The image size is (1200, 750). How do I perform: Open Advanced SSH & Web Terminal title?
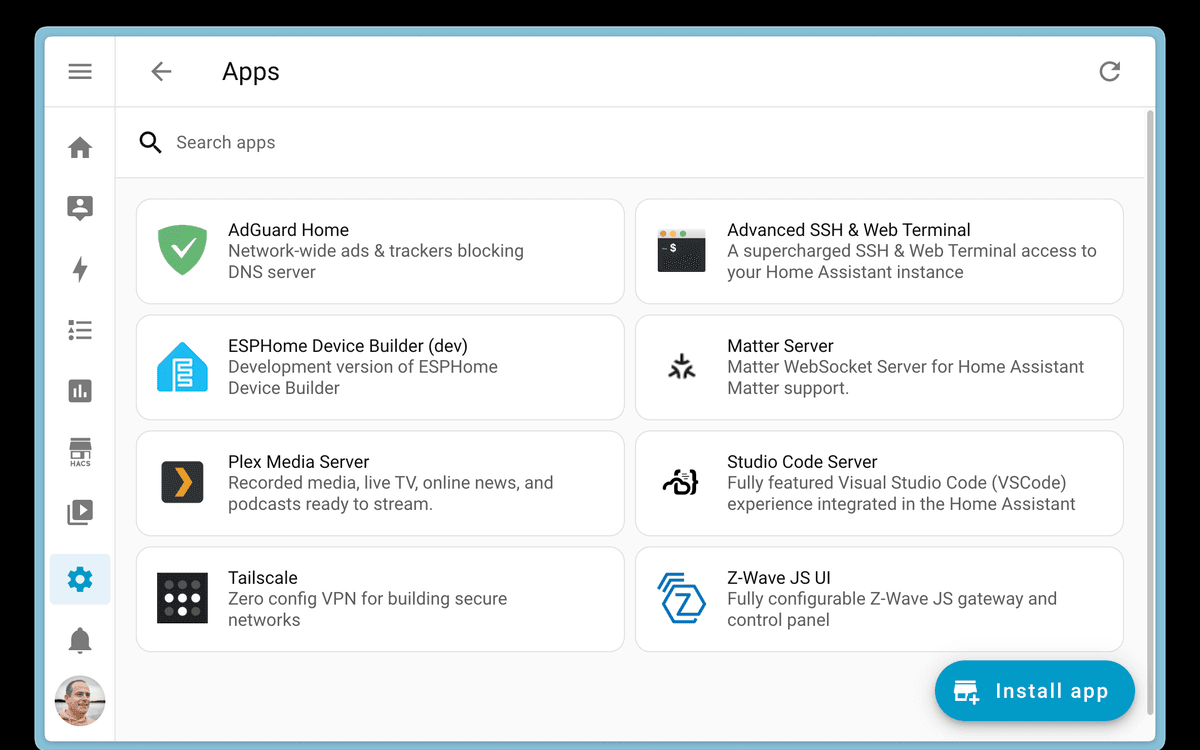[x=849, y=230]
